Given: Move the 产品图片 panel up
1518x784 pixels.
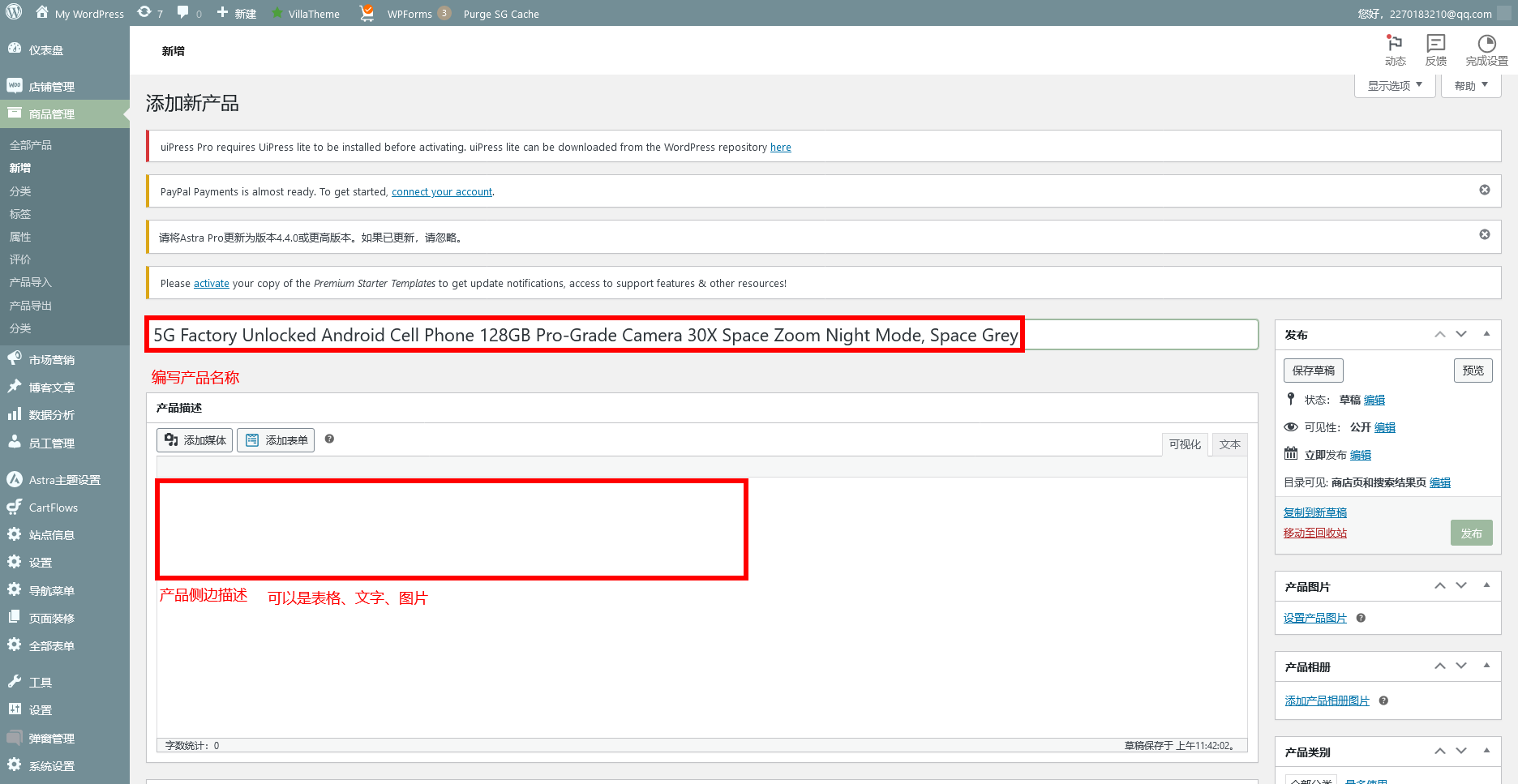Looking at the screenshot, I should click(1440, 585).
